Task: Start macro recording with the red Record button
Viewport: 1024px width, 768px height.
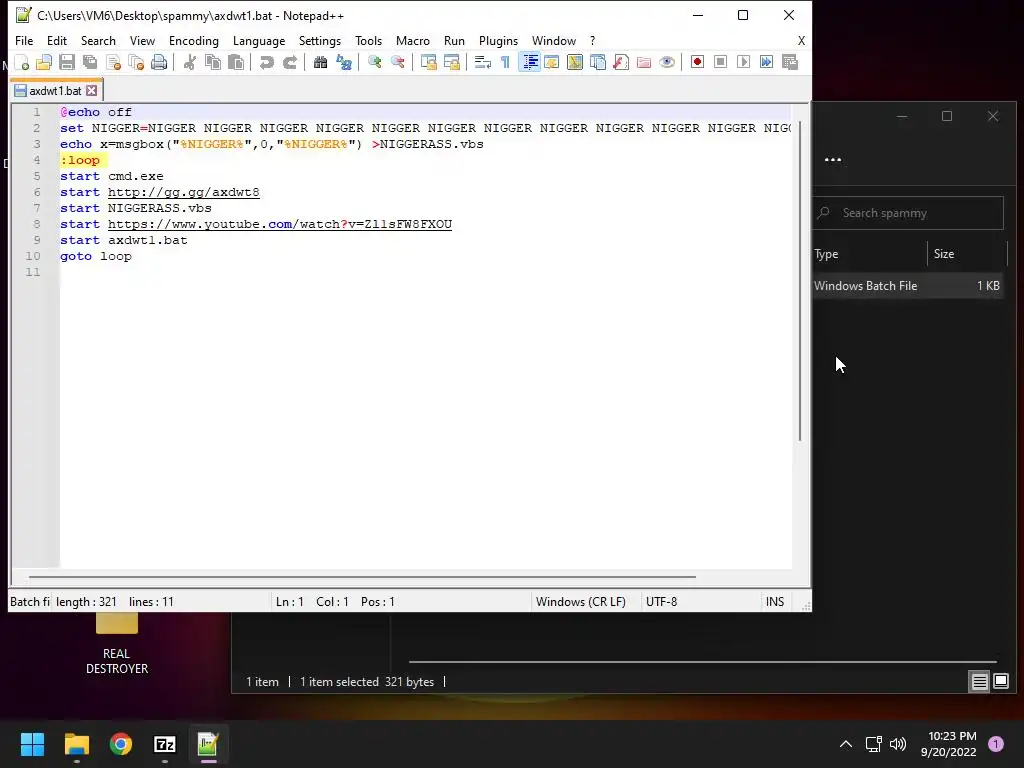Action: [697, 62]
